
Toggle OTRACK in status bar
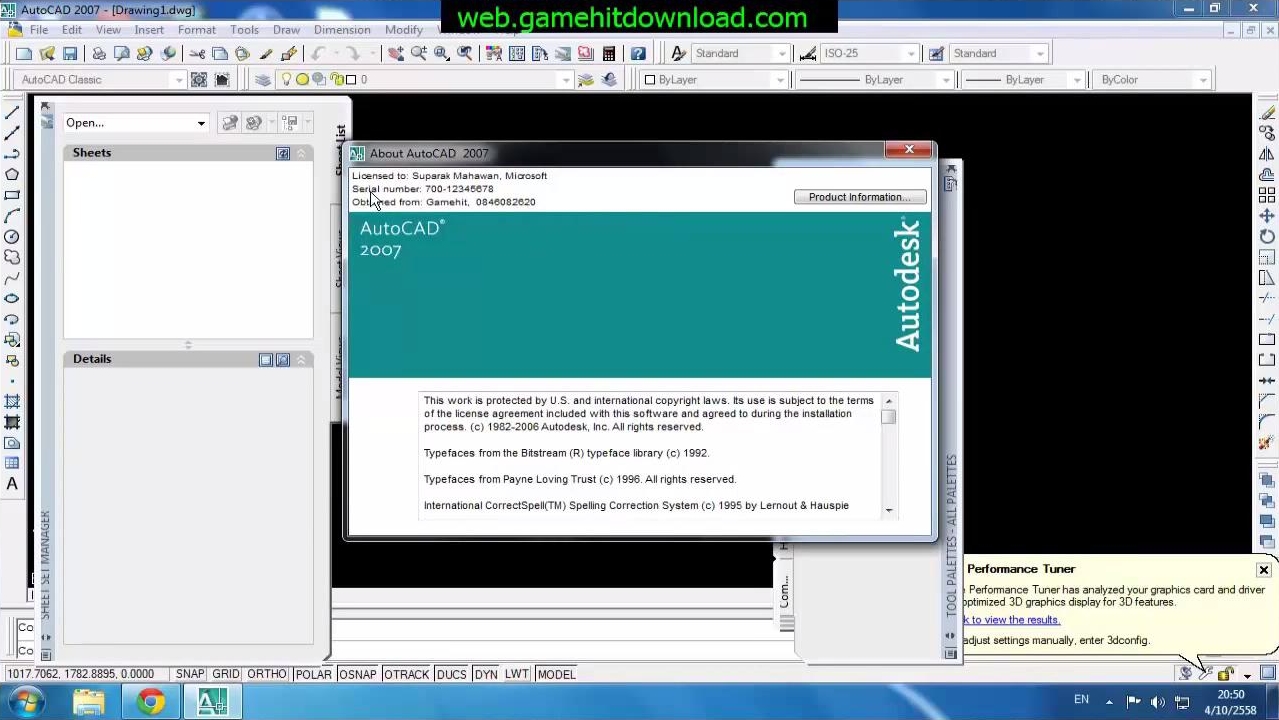point(406,674)
